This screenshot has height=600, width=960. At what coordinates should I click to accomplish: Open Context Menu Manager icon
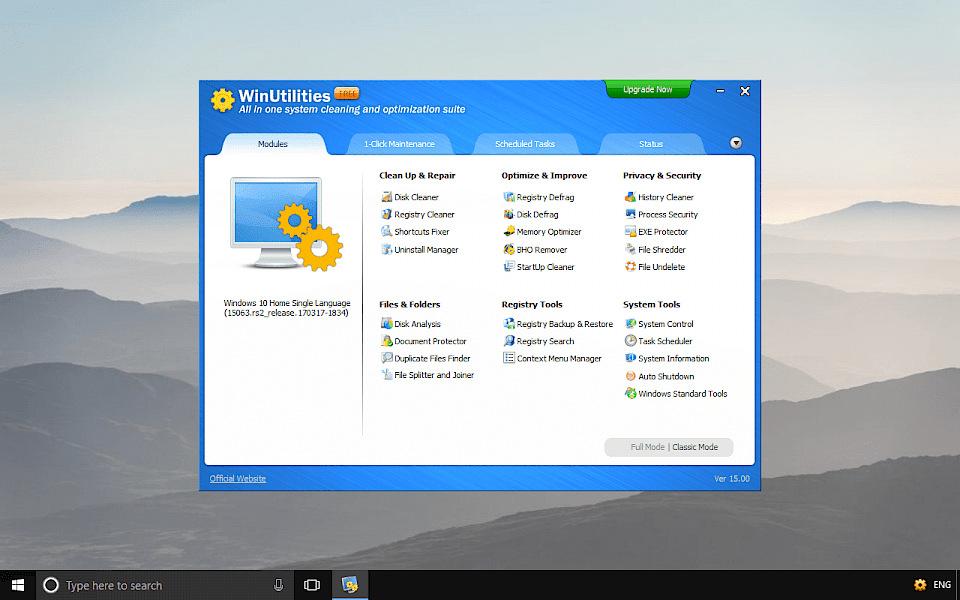point(509,358)
